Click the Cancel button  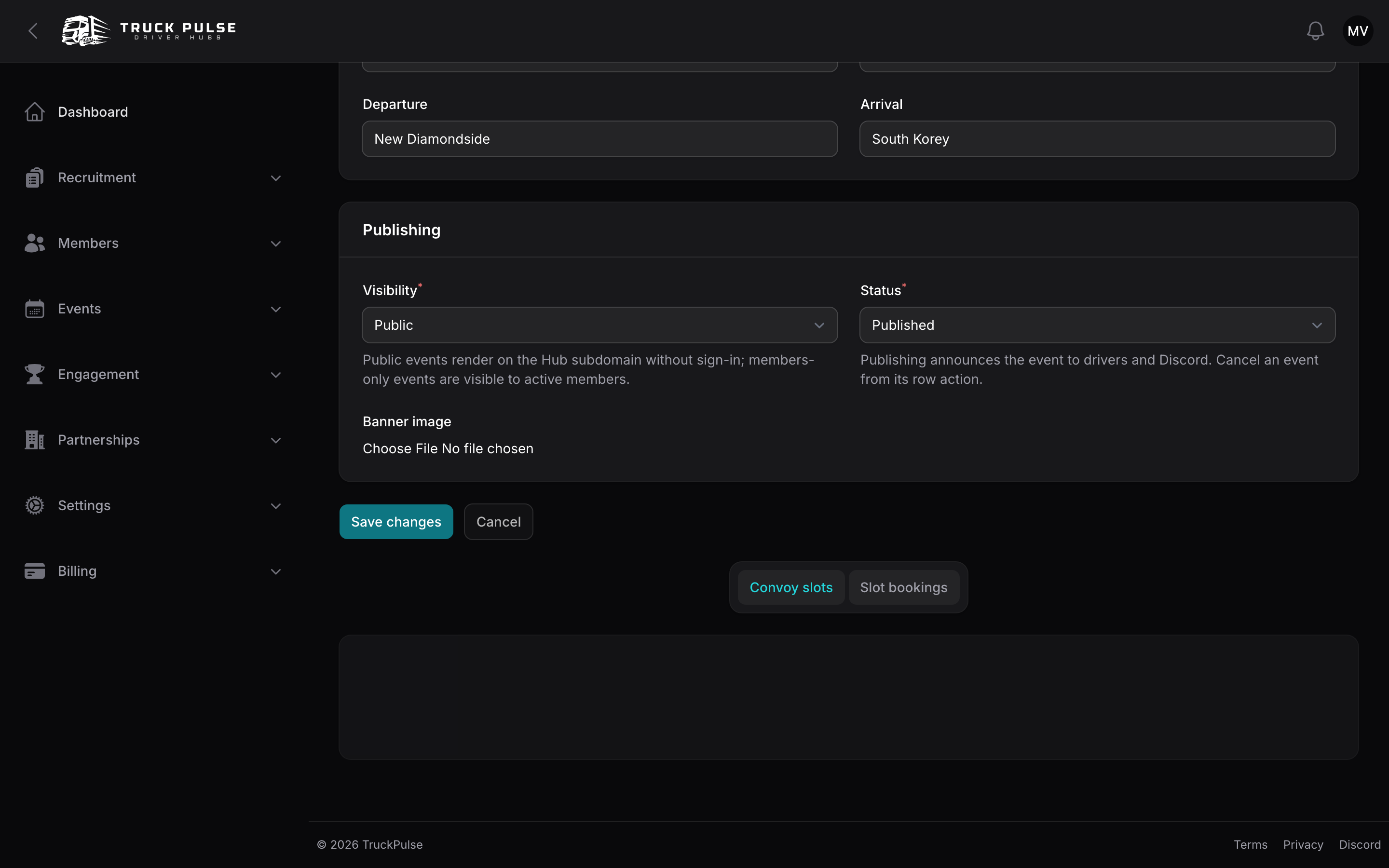click(498, 522)
